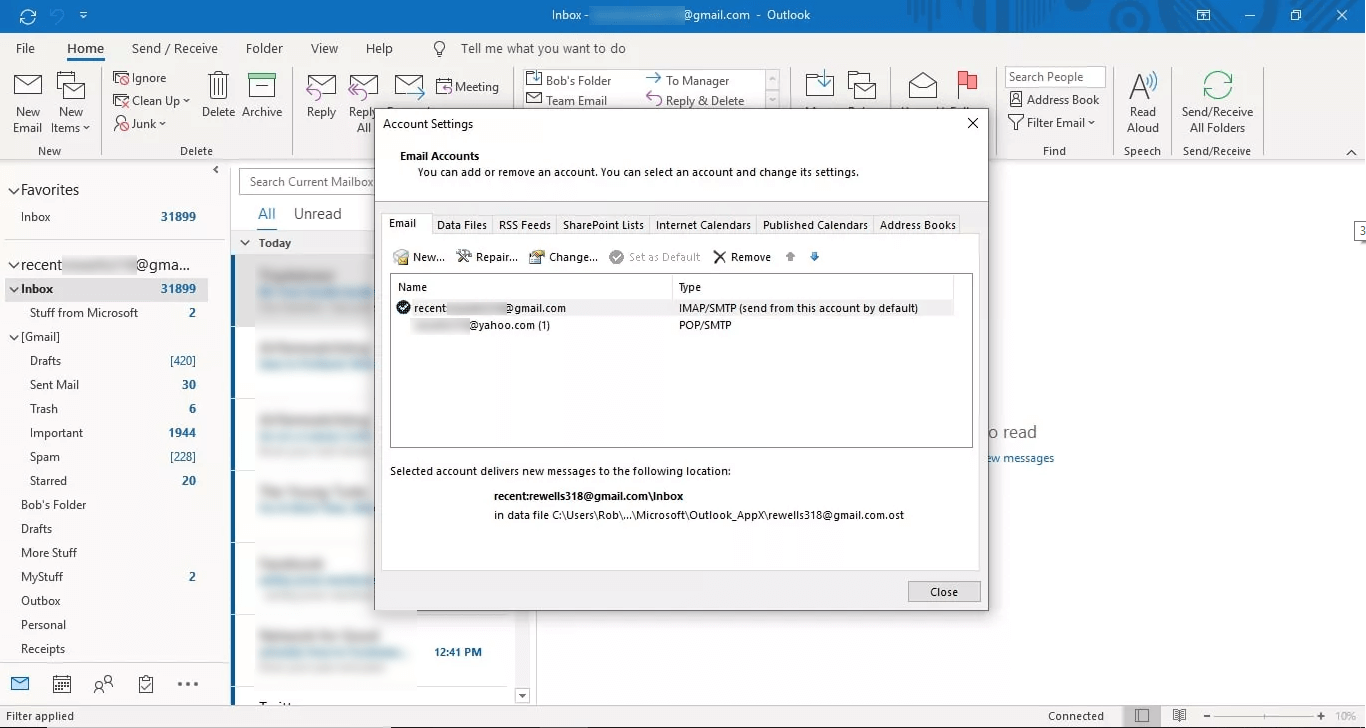
Task: Open the File menu
Action: tap(25, 48)
